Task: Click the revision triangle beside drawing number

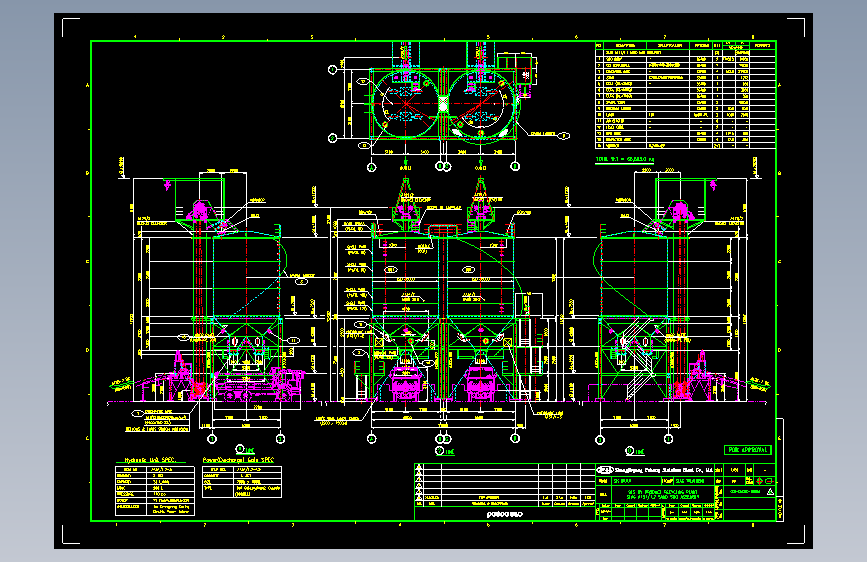Action: coord(770,491)
